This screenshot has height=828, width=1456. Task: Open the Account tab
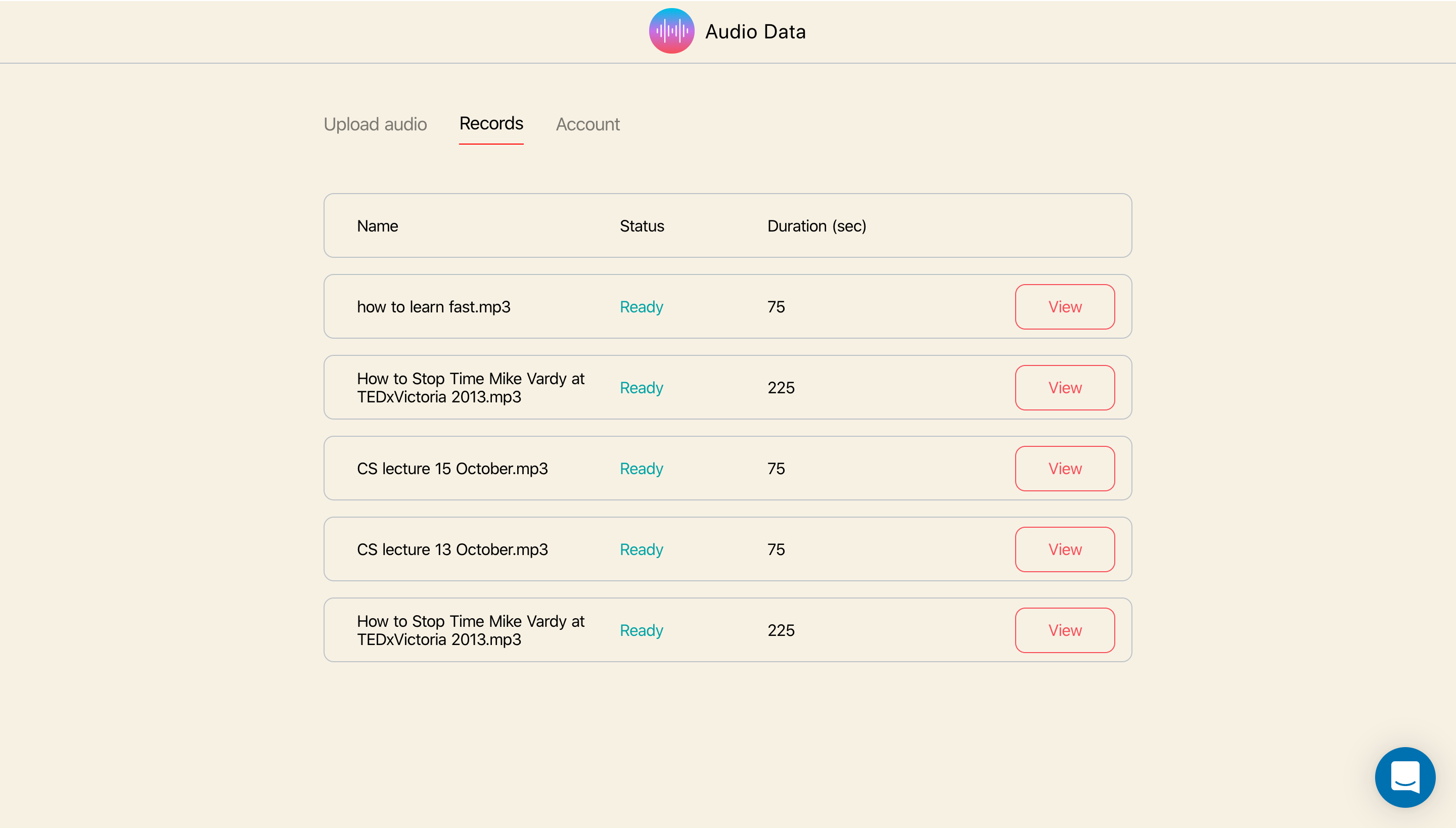(x=587, y=124)
